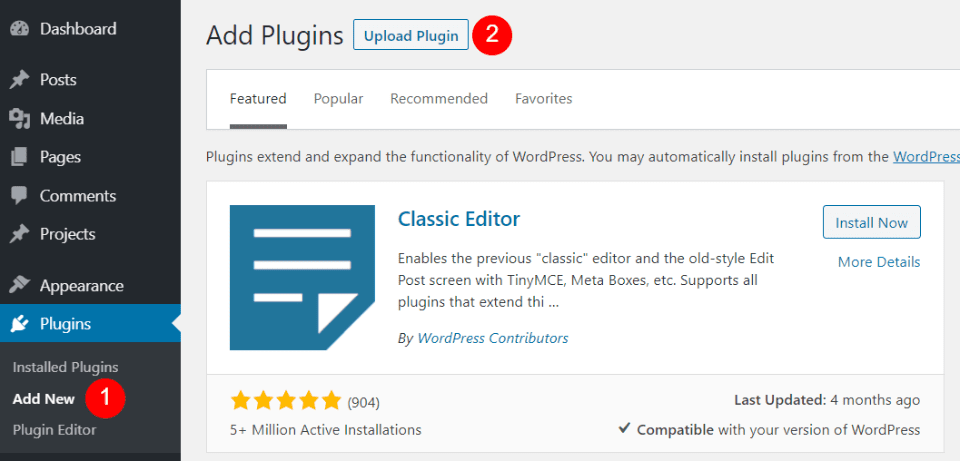Click the Projects pin icon
Screen dimensions: 960x461
(20, 234)
